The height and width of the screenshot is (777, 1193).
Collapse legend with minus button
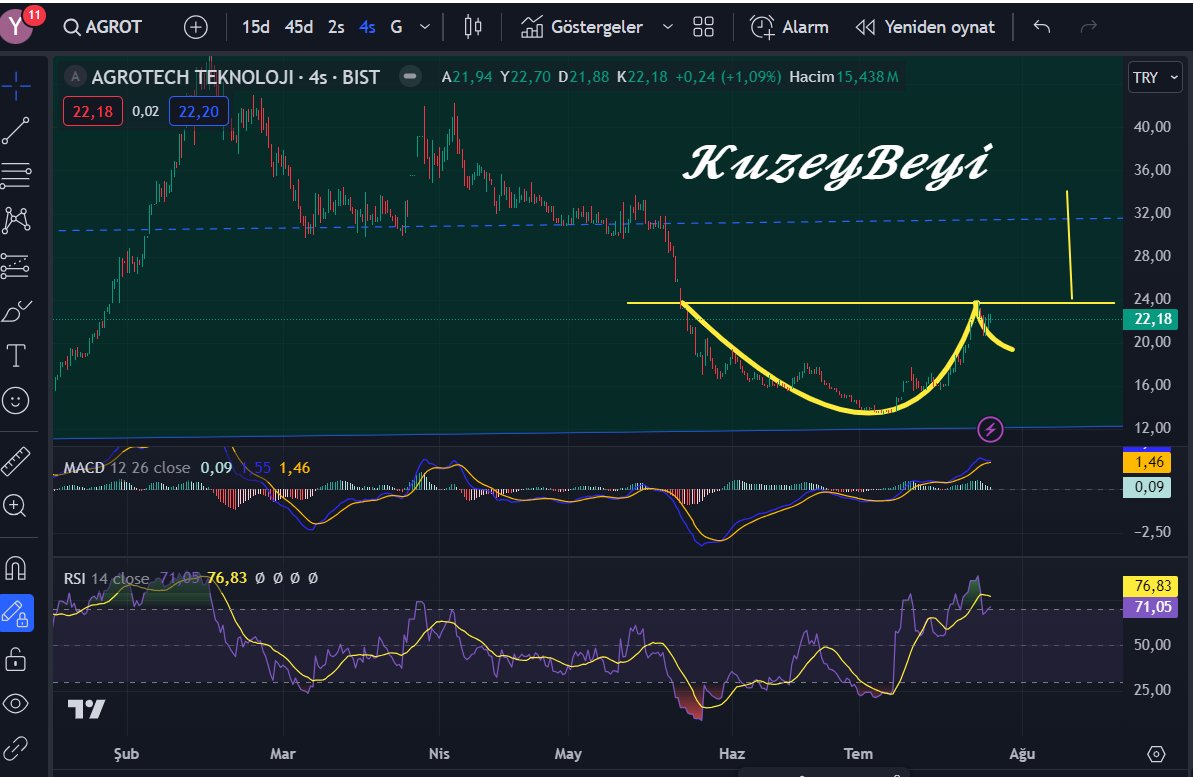click(410, 77)
